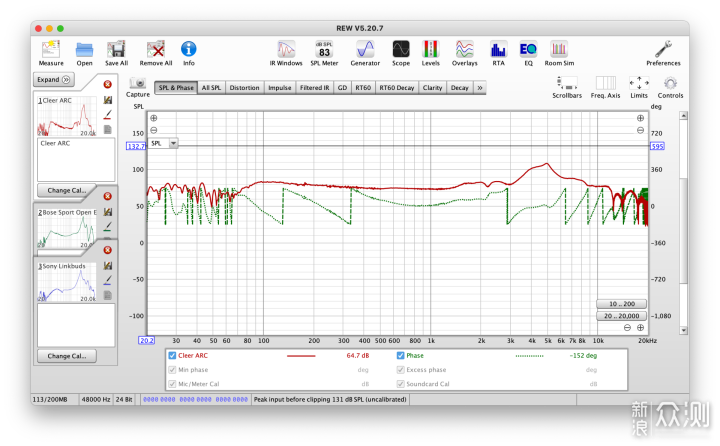Viewport: 720px width, 446px height.
Task: Launch the signal Generator
Action: tap(365, 53)
